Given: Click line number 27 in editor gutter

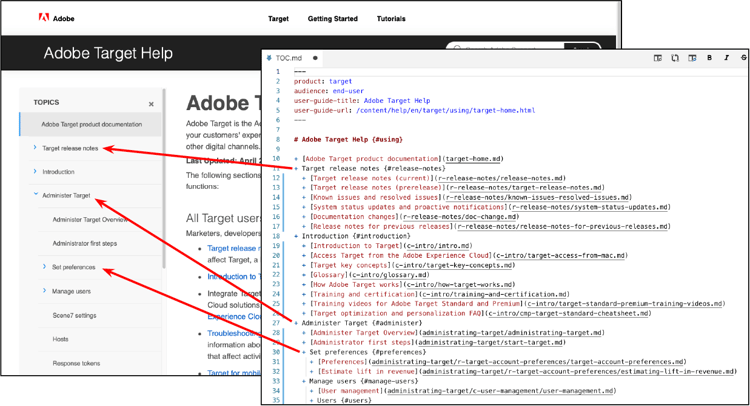Looking at the screenshot, I should point(276,323).
